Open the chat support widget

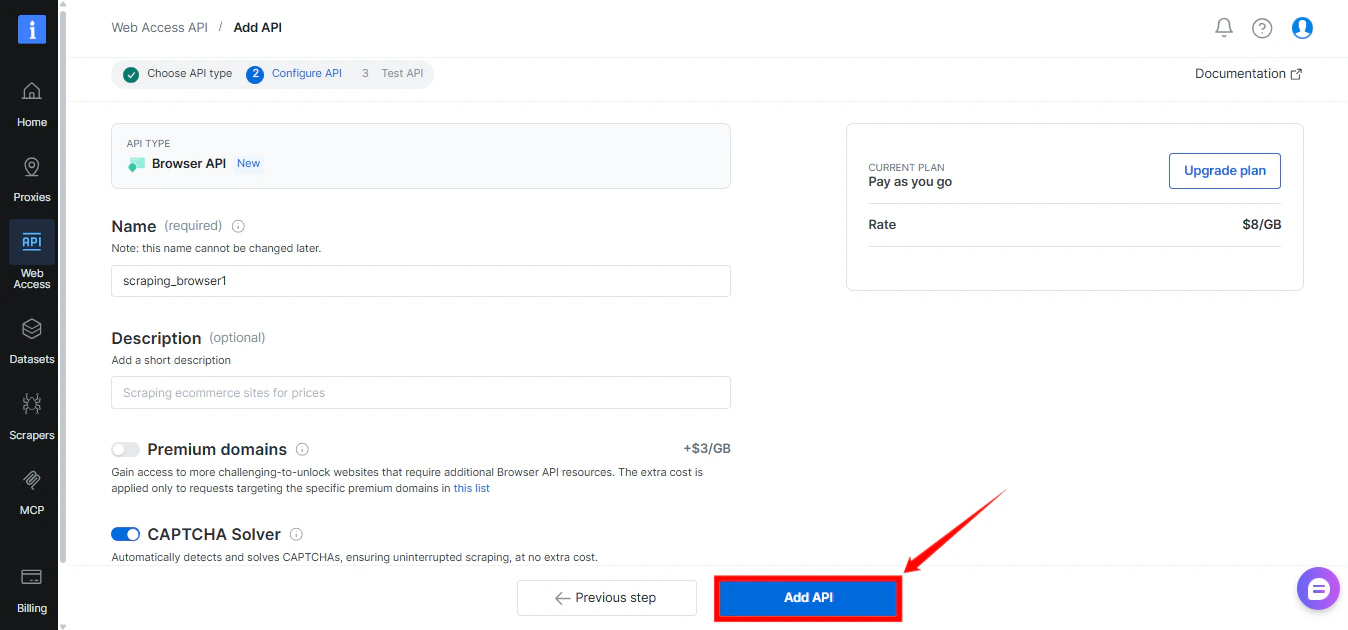[x=1317, y=588]
